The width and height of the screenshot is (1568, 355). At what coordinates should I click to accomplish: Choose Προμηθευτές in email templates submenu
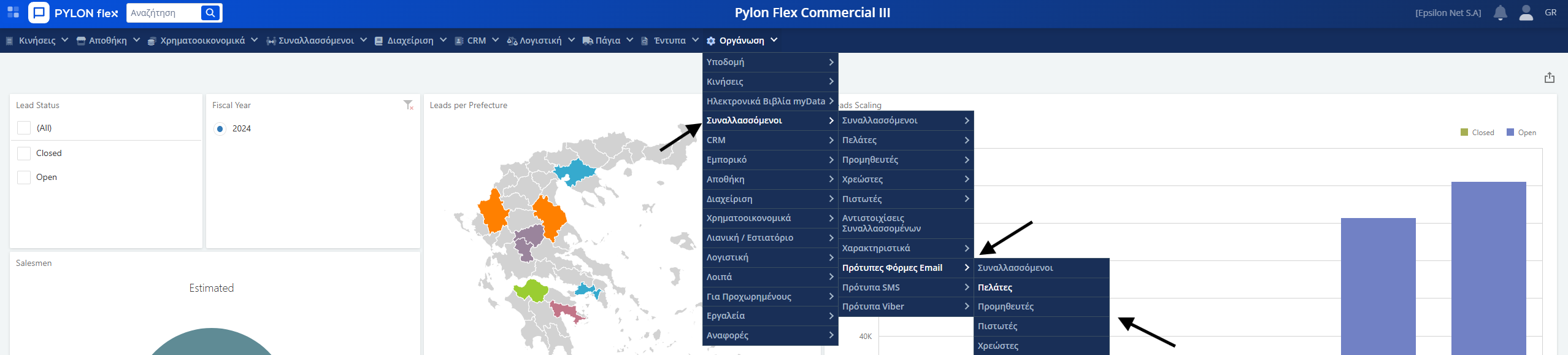click(x=1042, y=306)
